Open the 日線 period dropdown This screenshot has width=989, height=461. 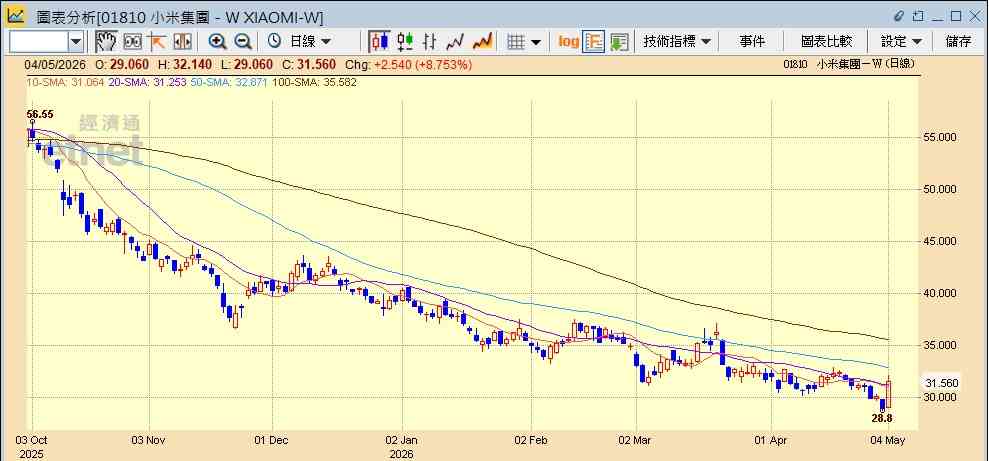click(310, 42)
